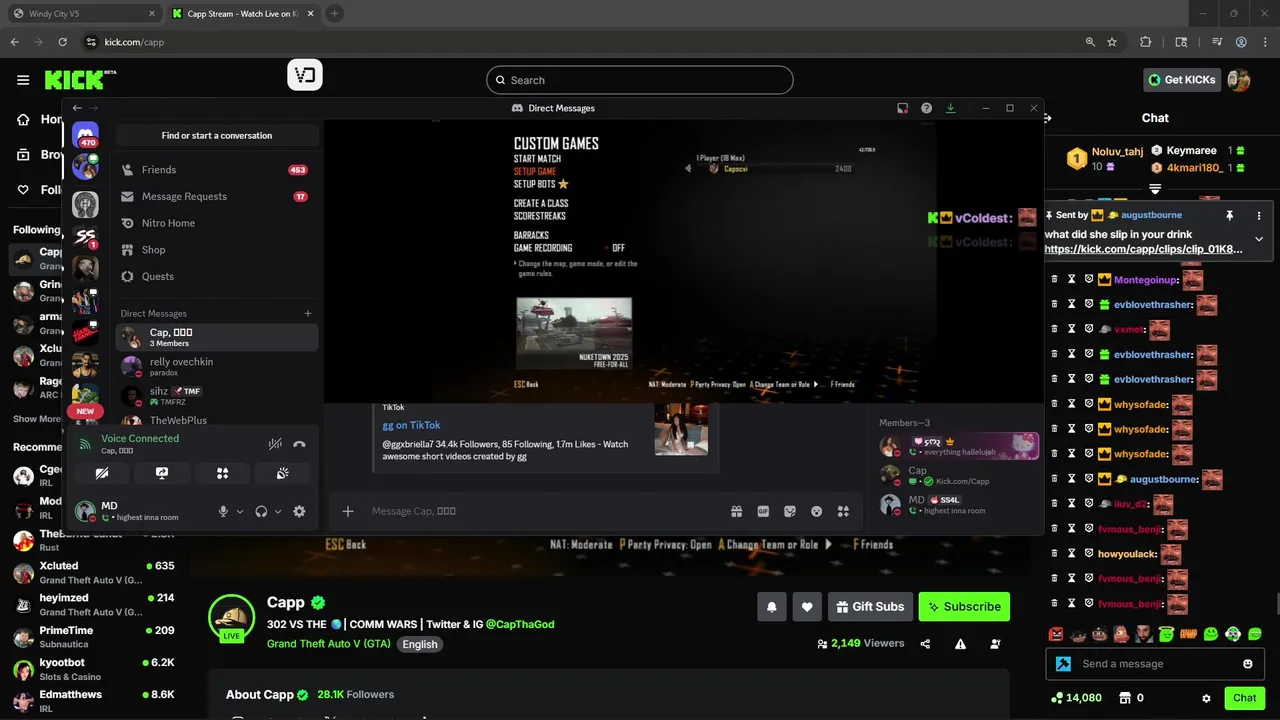Go back with Discord title bar arrow
Screen dimensions: 1280x720
point(77,108)
